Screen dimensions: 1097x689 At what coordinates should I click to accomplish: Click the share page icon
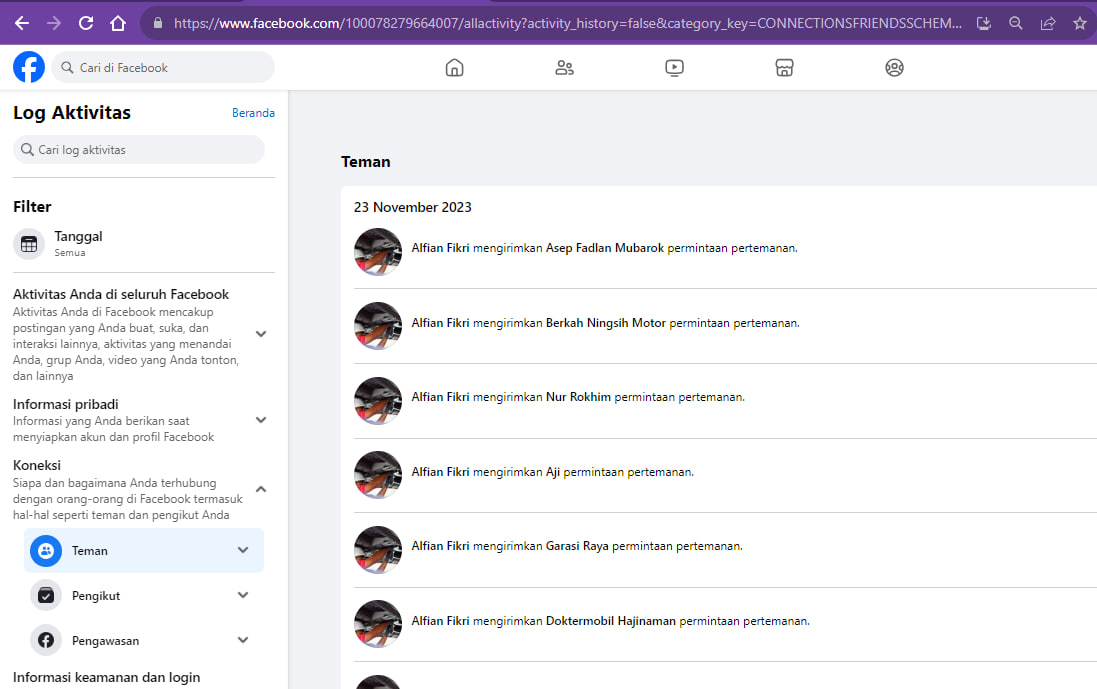pos(1048,23)
